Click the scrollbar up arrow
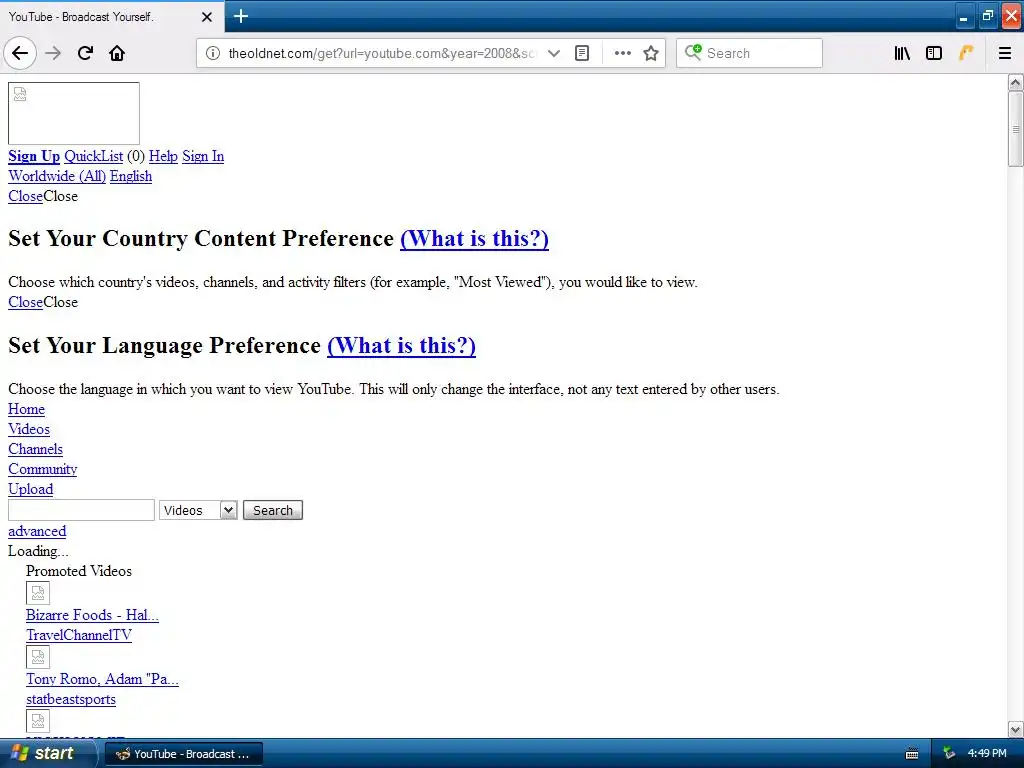Screen dimensions: 1024x768 pyautogui.click(x=1016, y=83)
